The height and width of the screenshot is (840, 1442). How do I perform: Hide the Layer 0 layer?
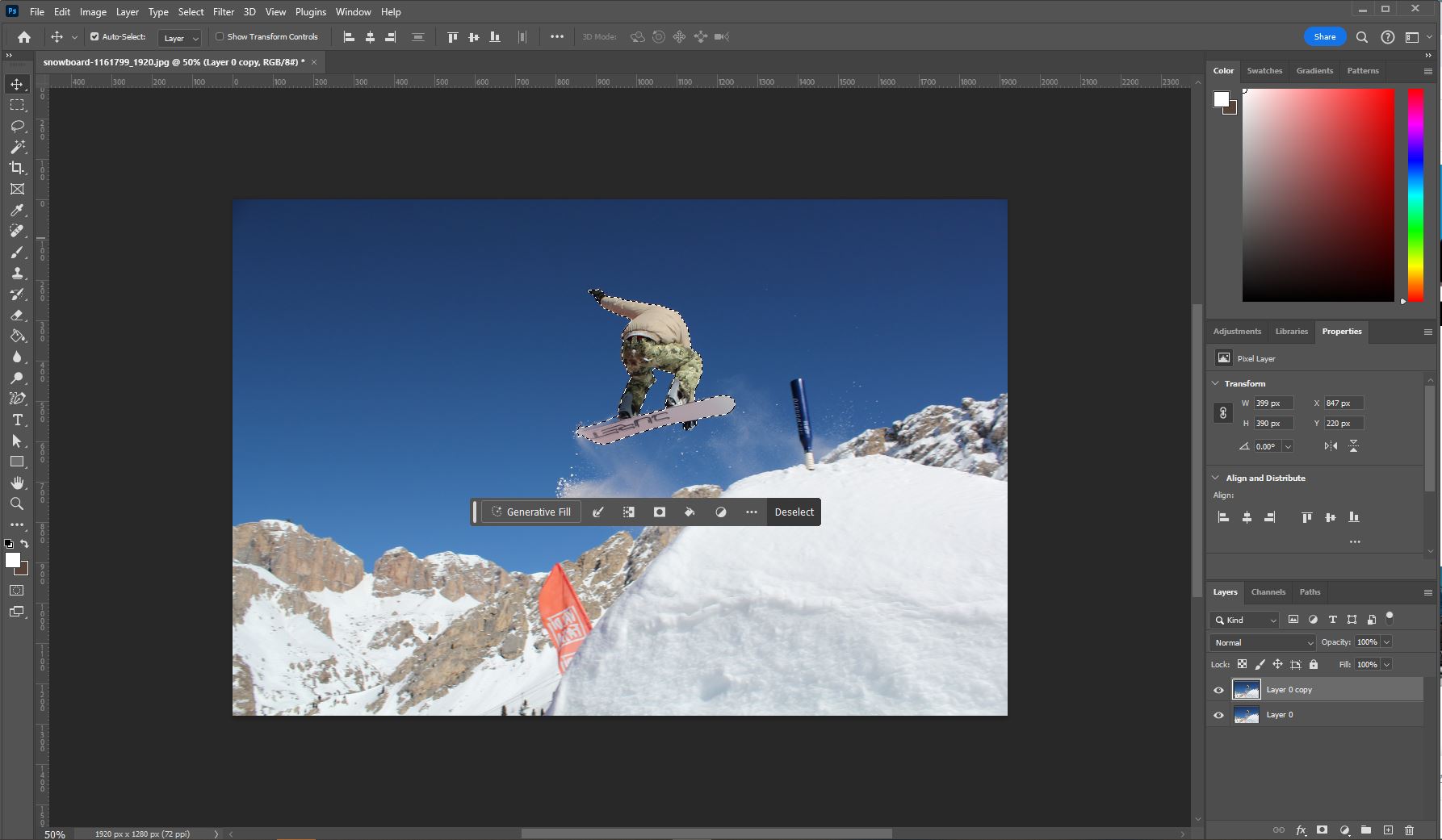point(1219,715)
